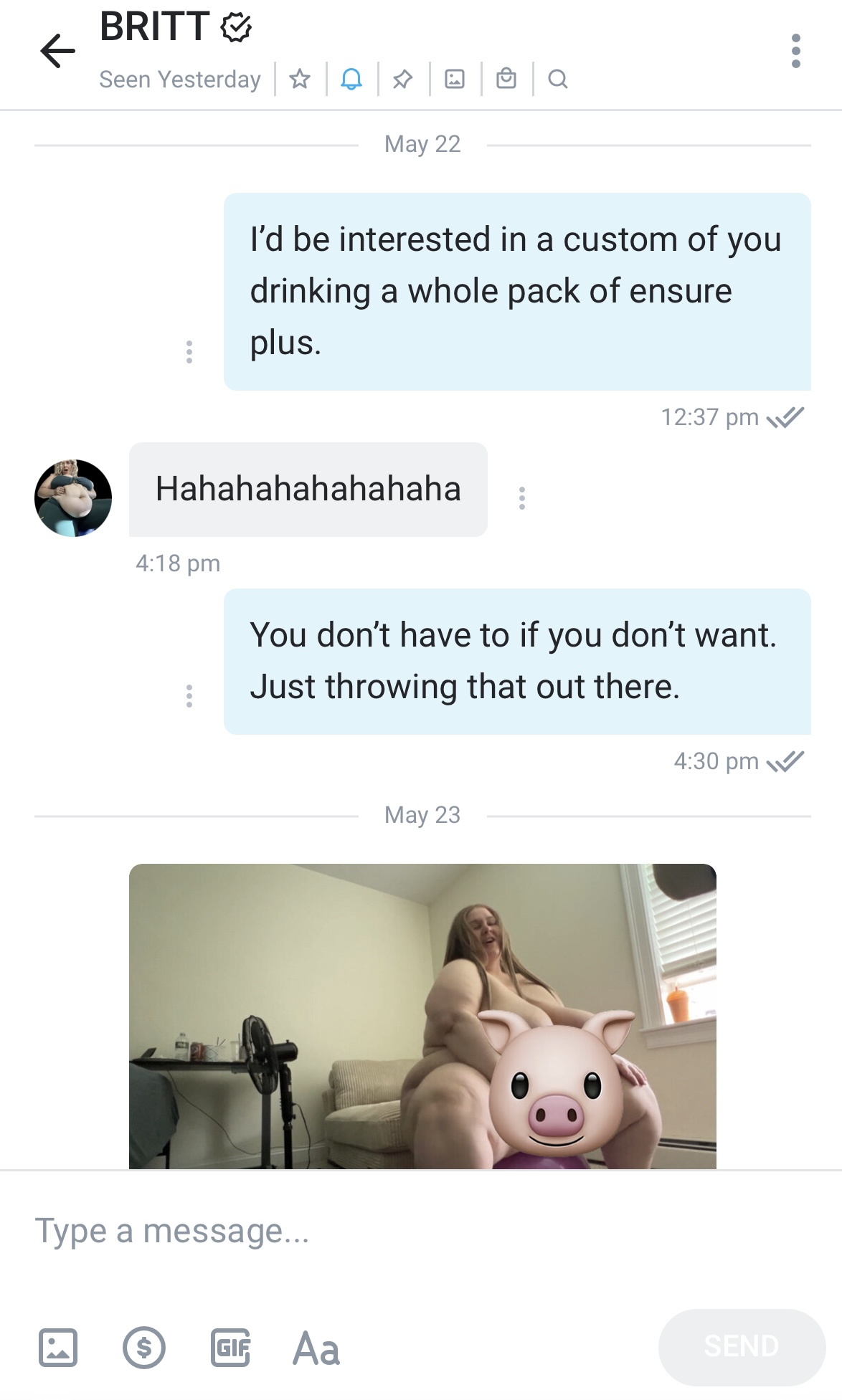Open options for the 'Just throwing that out' message
842x1400 pixels.
[x=189, y=696]
